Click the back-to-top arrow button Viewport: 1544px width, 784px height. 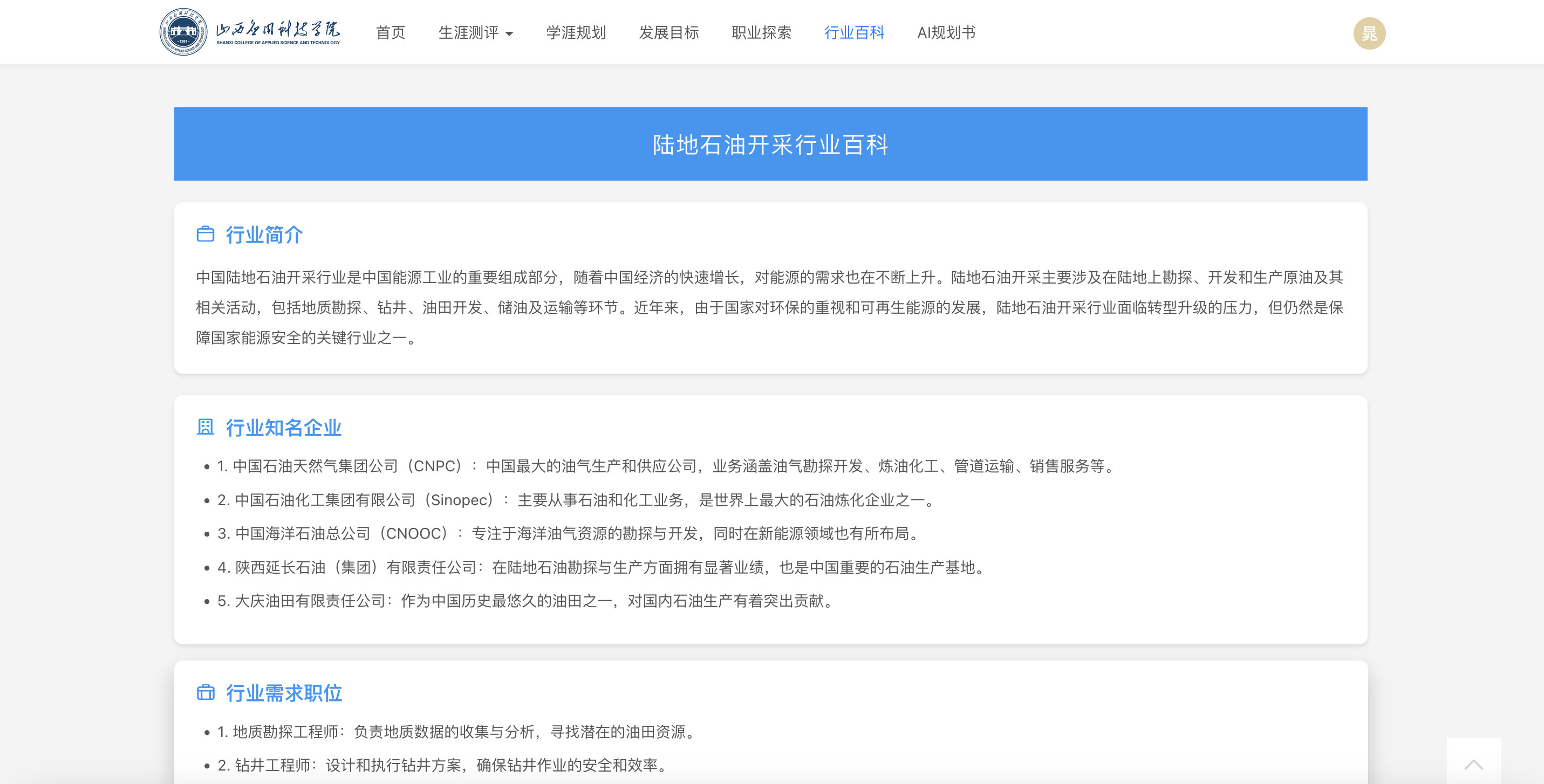pos(1473,762)
